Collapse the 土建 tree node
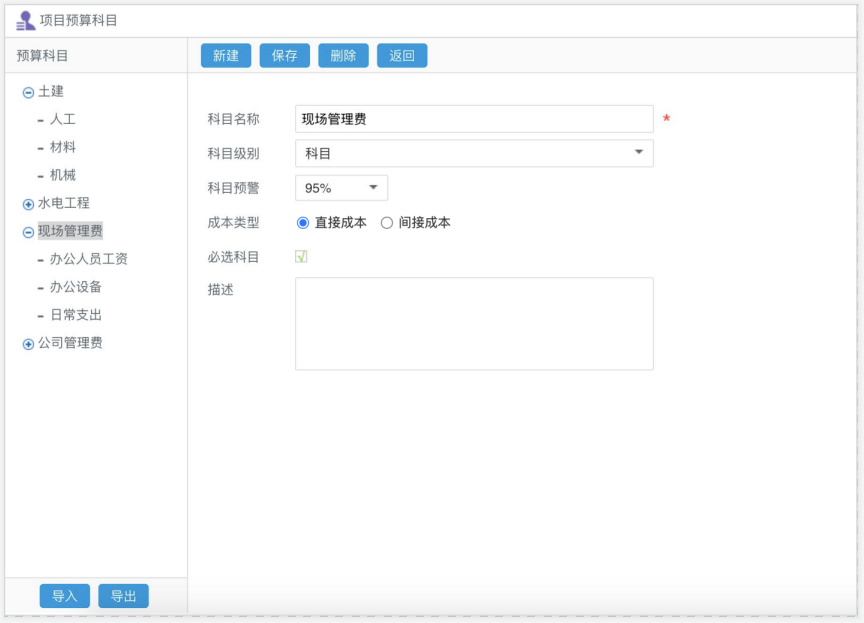 click(x=27, y=91)
